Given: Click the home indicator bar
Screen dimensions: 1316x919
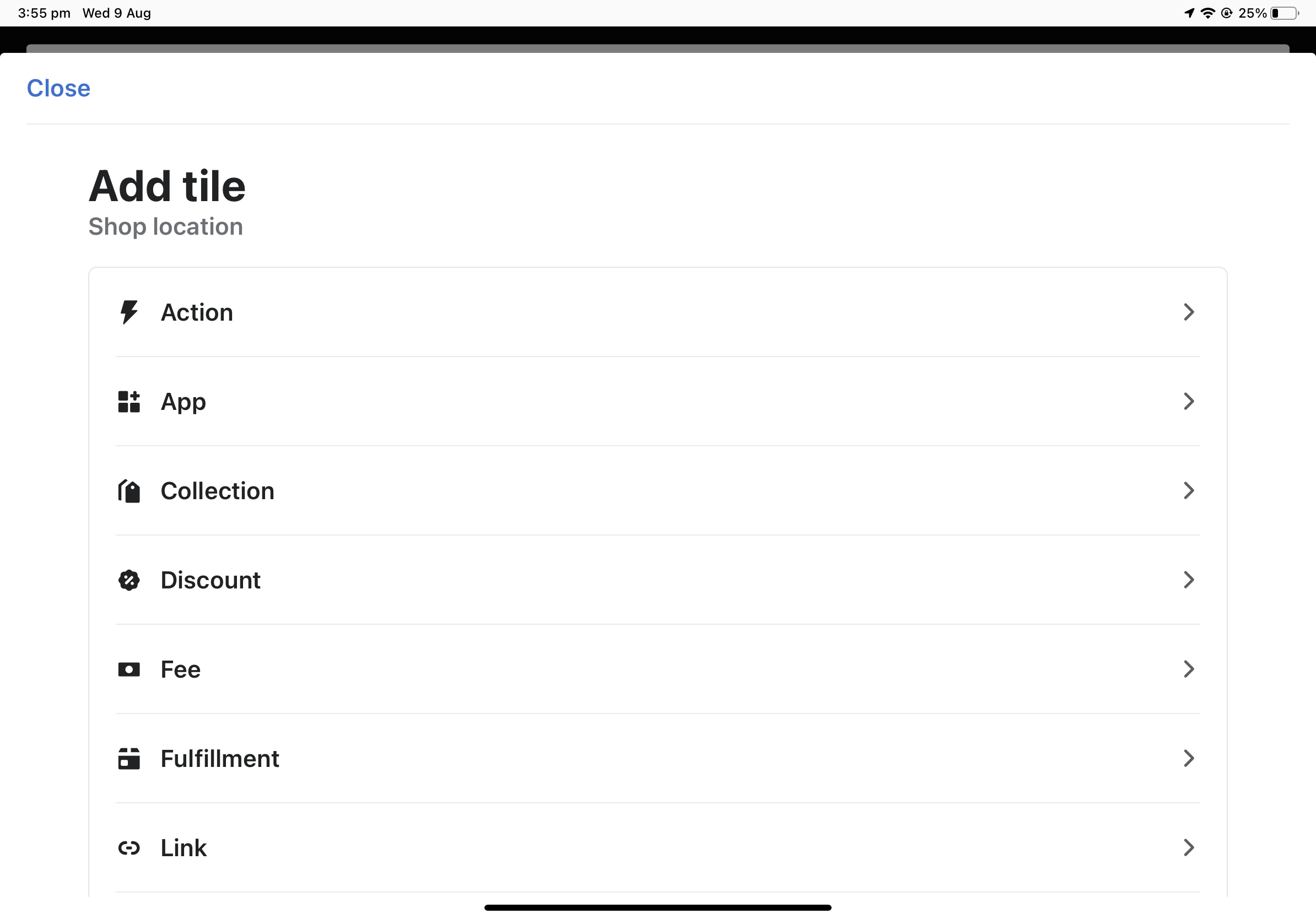Looking at the screenshot, I should (x=658, y=907).
